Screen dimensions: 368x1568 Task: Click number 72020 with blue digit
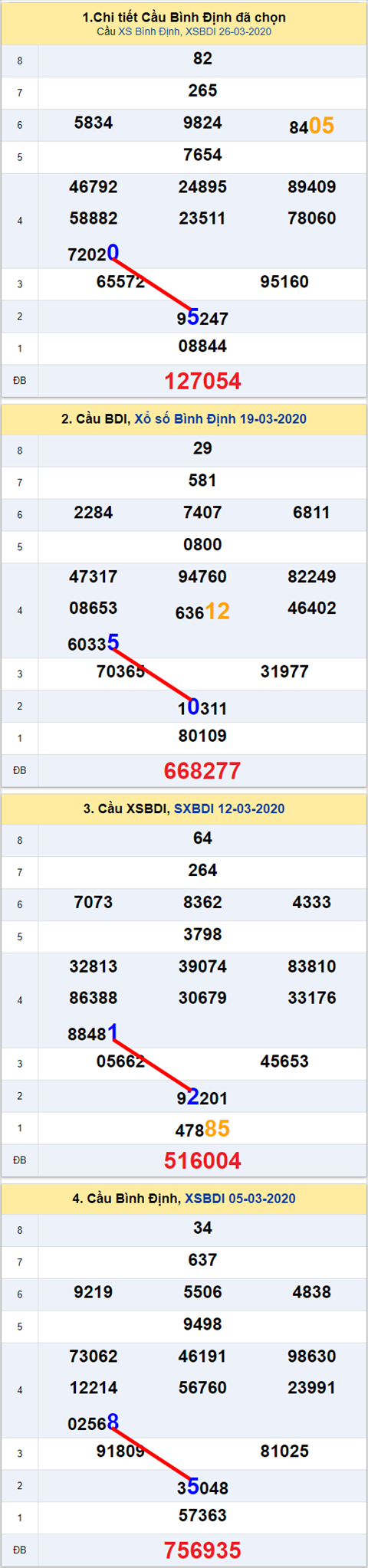[x=94, y=253]
